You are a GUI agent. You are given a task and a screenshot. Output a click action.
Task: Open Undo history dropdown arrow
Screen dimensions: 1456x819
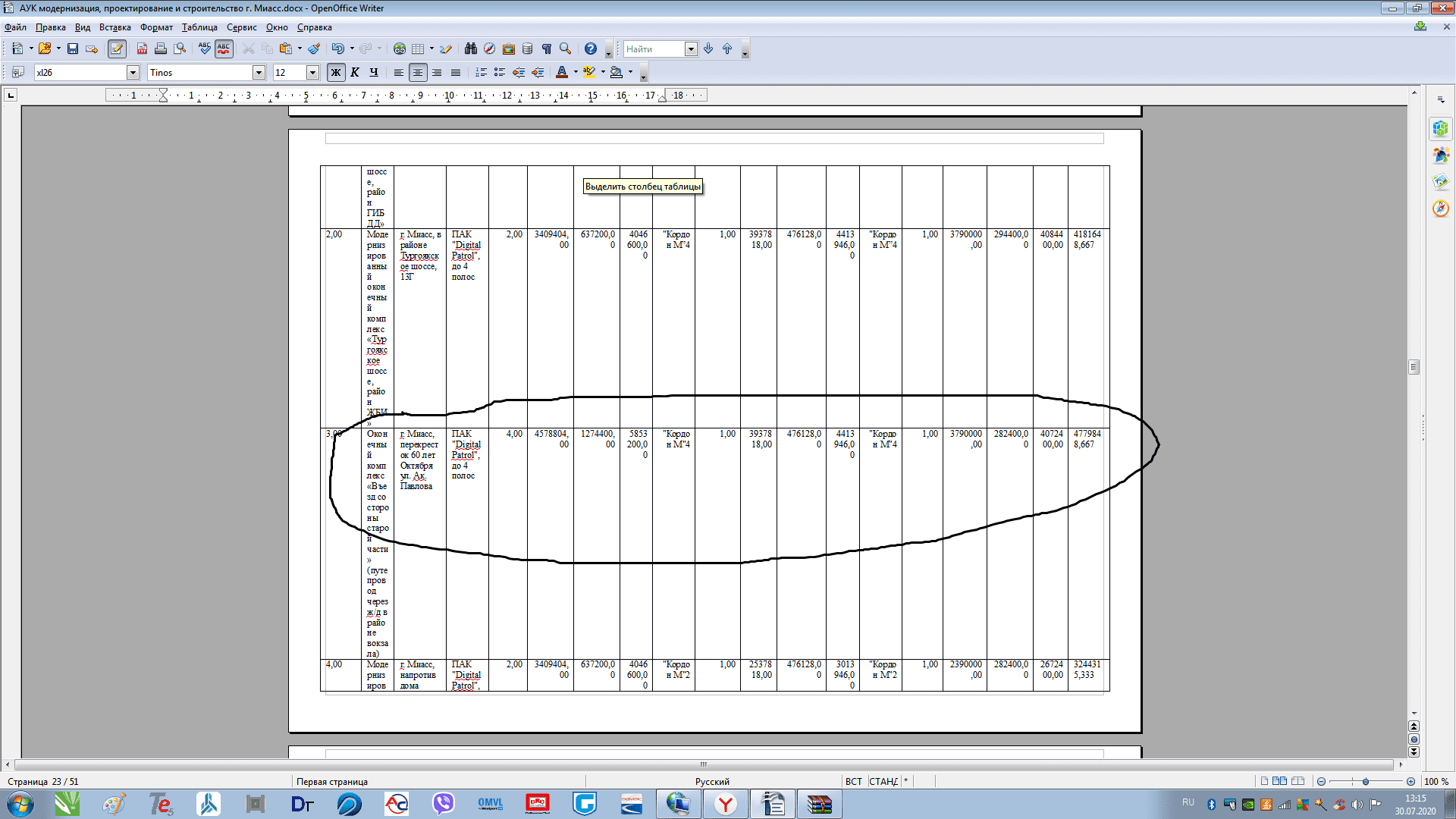[x=352, y=49]
